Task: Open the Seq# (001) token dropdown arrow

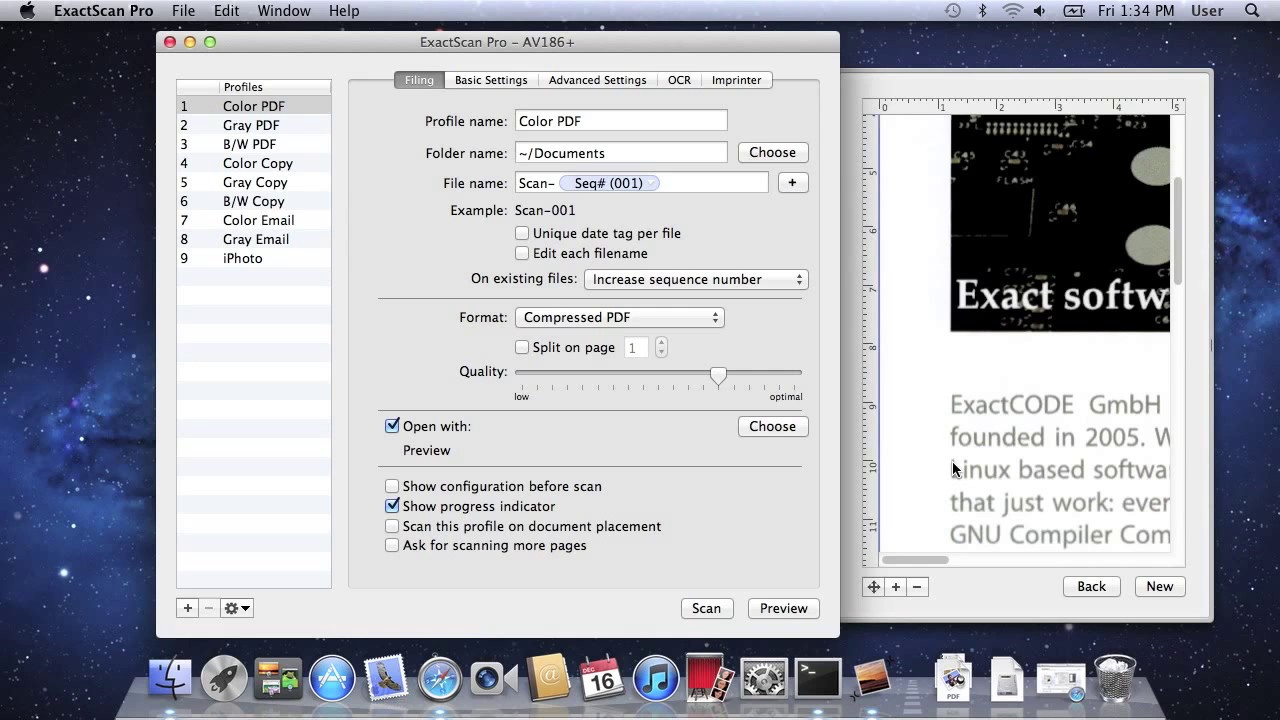Action: [652, 183]
